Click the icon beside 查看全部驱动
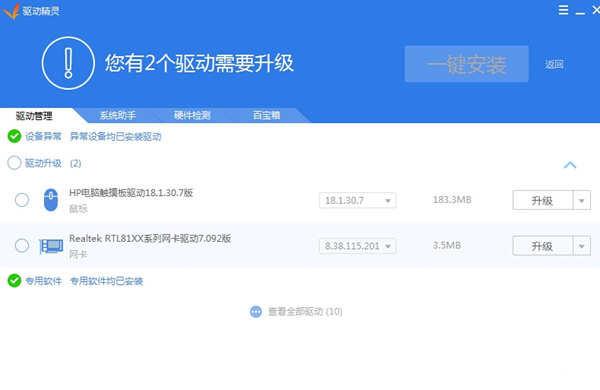 tap(256, 312)
